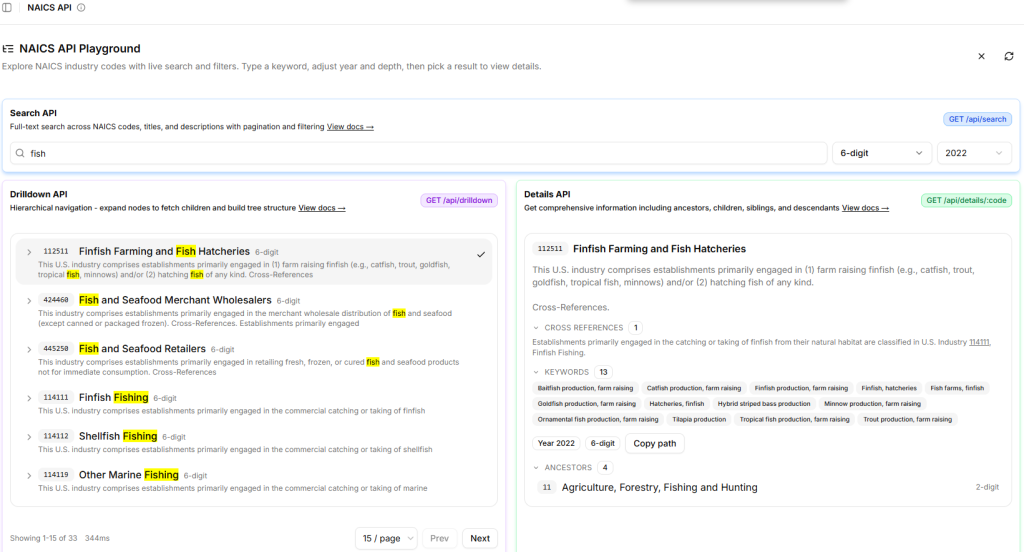Viewport: 1024px width, 552px height.
Task: Click the info icon beside NAICS API
Action: (x=81, y=7)
